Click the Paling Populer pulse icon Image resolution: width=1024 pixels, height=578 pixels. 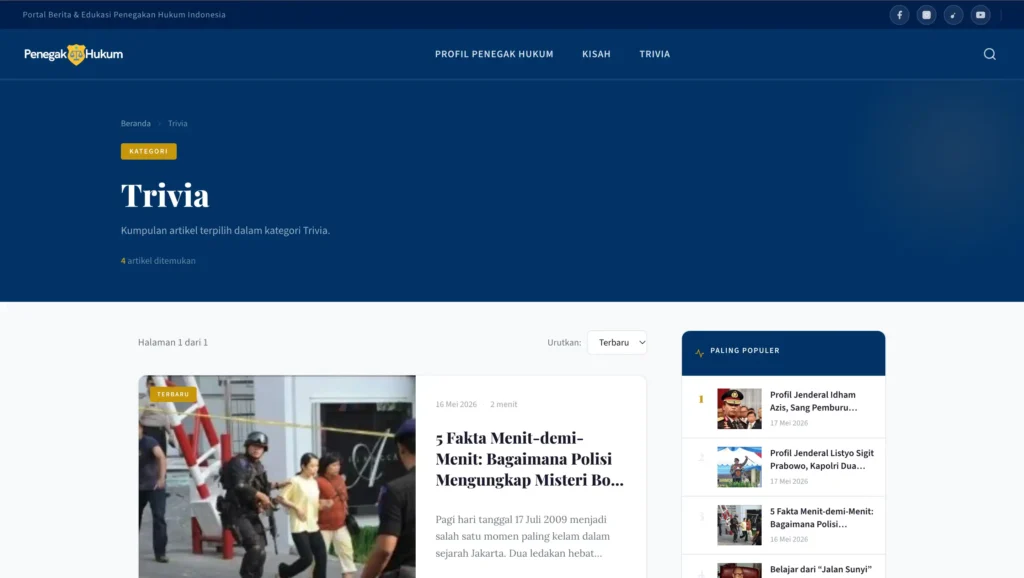pyautogui.click(x=699, y=353)
